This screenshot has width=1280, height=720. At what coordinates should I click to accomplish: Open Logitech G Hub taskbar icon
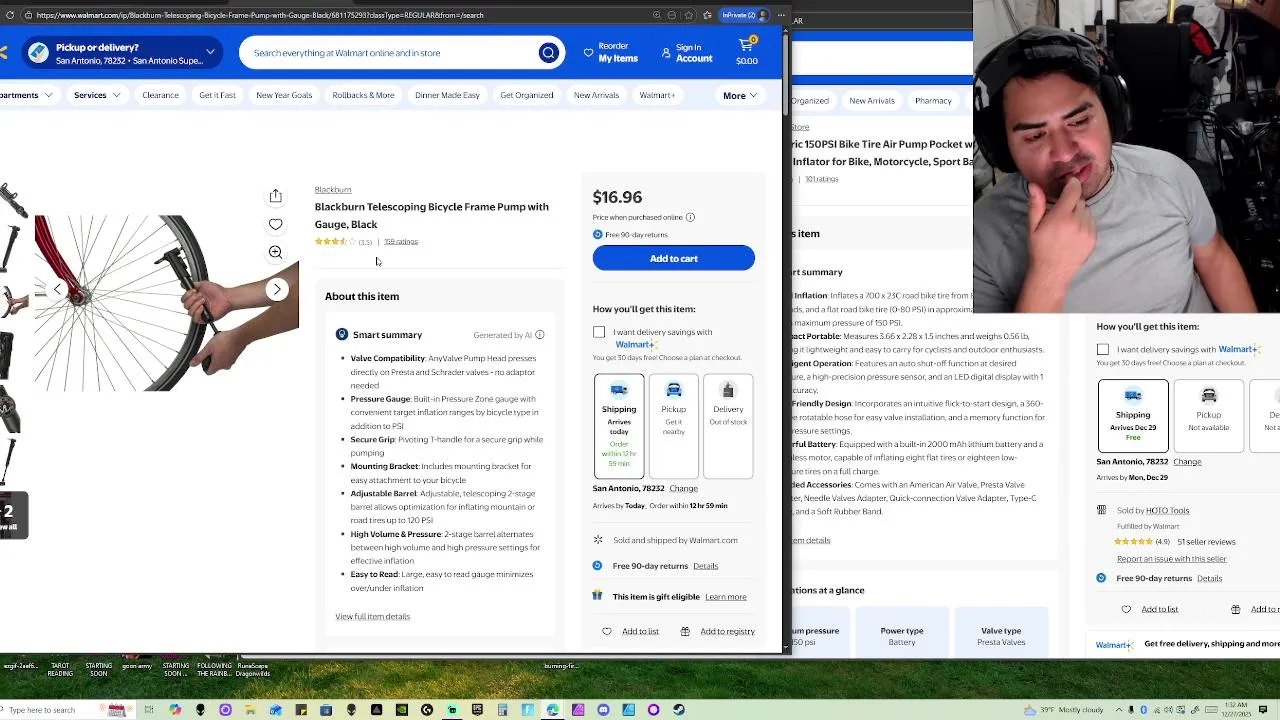427,710
